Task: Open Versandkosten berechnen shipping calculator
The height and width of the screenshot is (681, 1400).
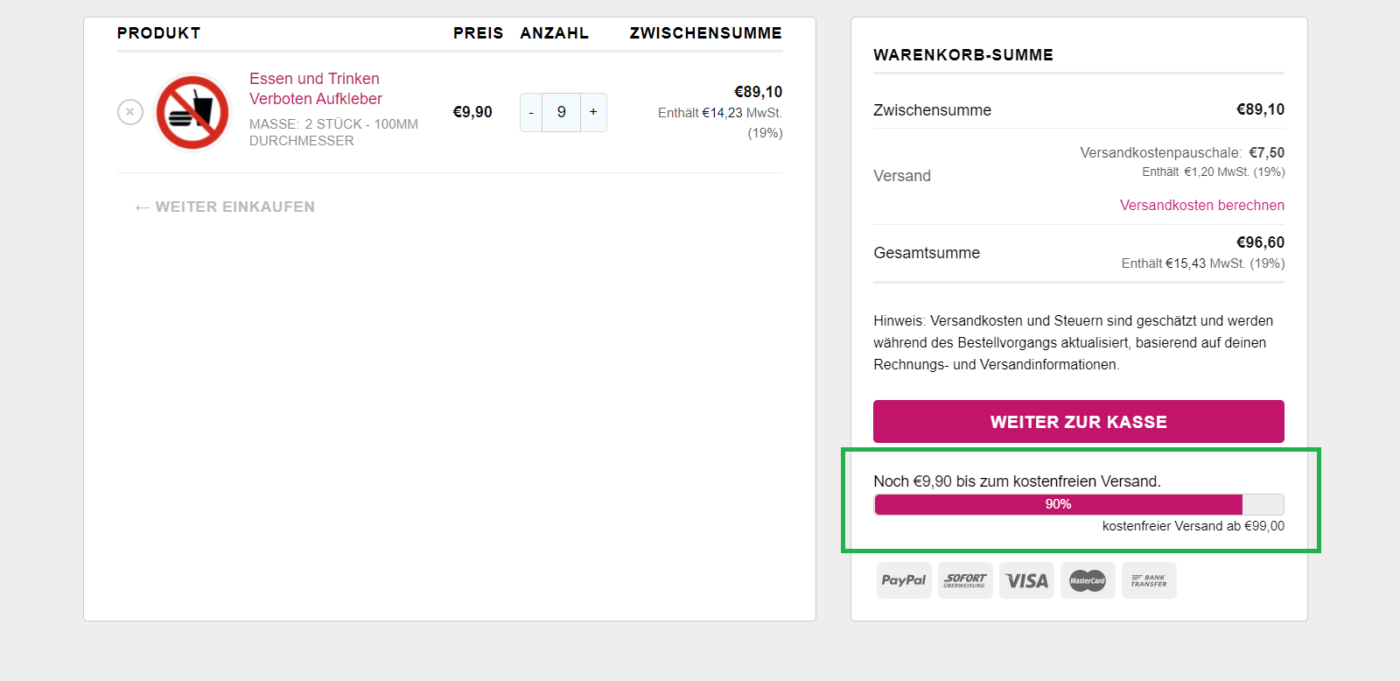Action: (1202, 205)
